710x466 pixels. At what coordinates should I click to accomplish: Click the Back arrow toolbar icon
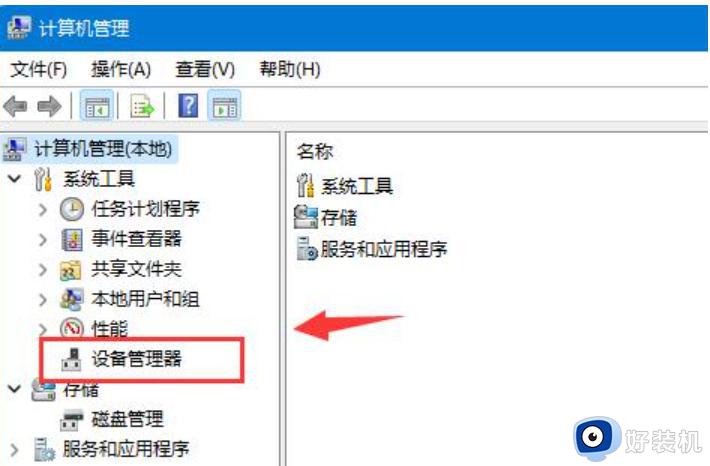(15, 107)
